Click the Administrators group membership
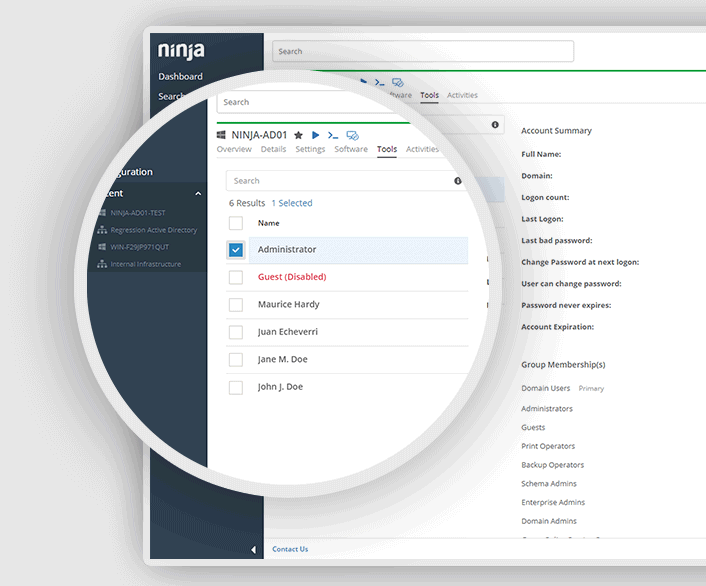The image size is (706, 586). click(547, 409)
